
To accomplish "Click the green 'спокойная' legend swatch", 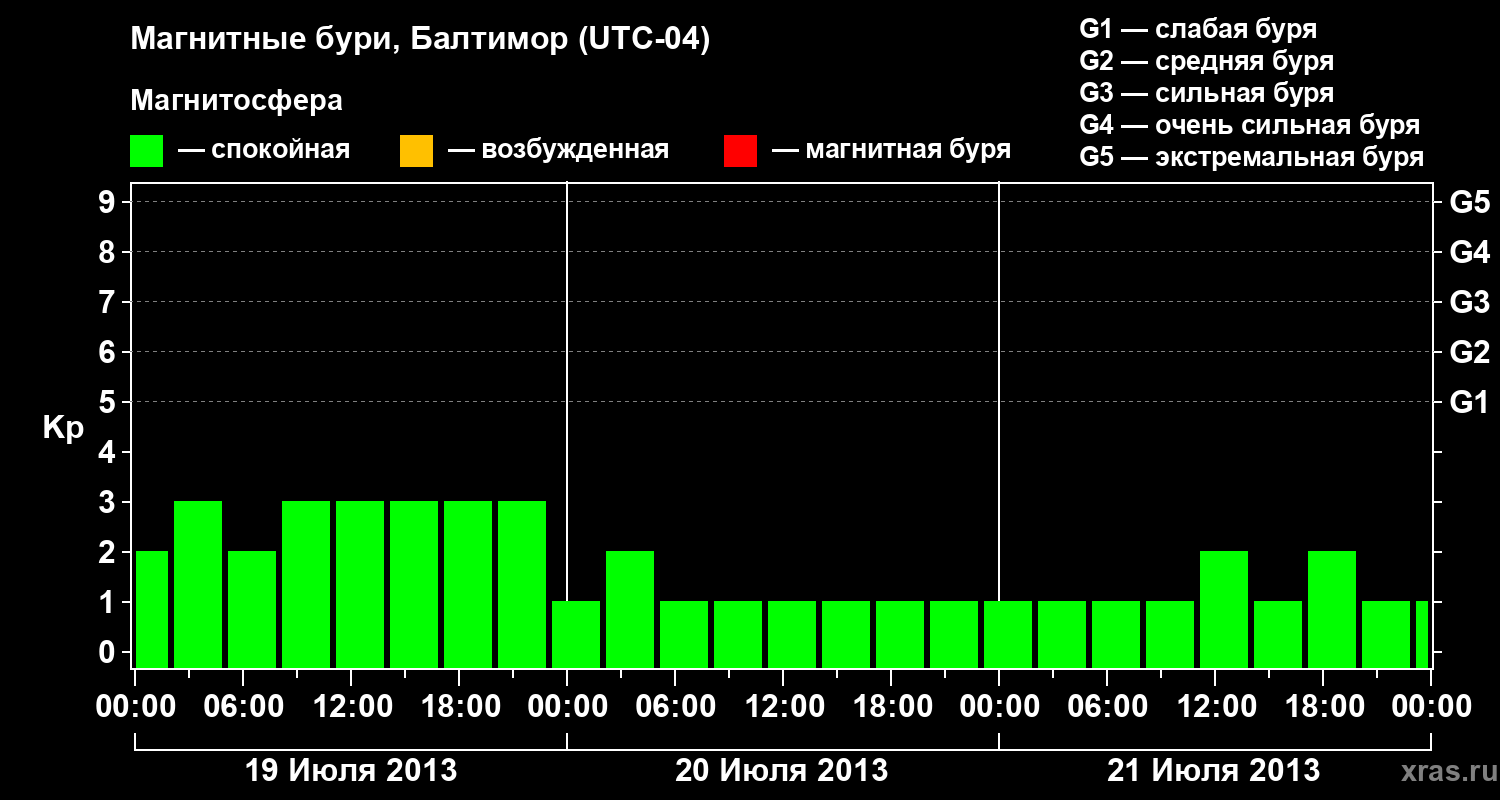I will (147, 151).
